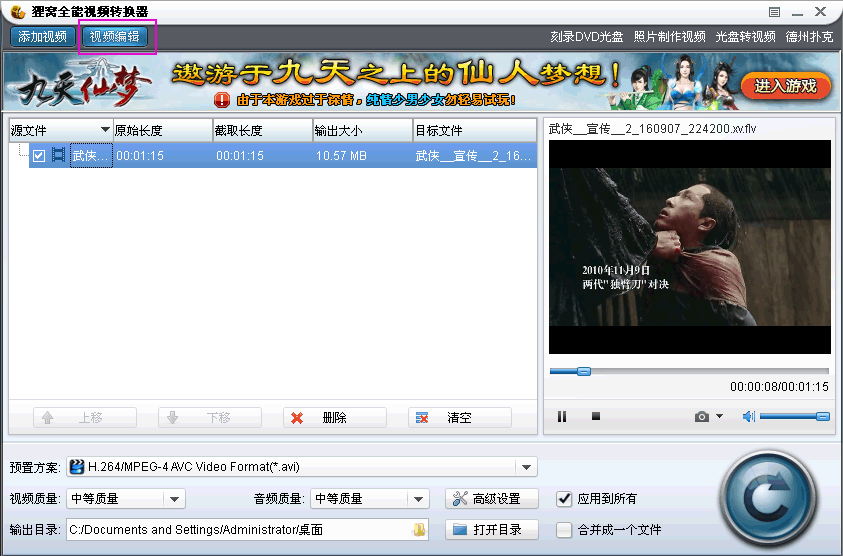Click the H.264 preset clapperboard icon
This screenshot has width=843, height=556.
77,467
